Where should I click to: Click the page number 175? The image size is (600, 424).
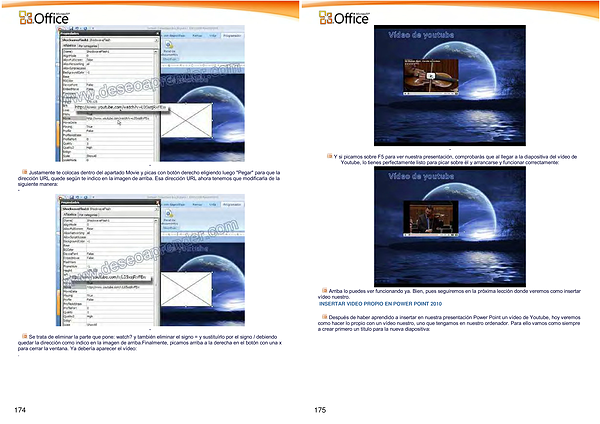pos(320,410)
